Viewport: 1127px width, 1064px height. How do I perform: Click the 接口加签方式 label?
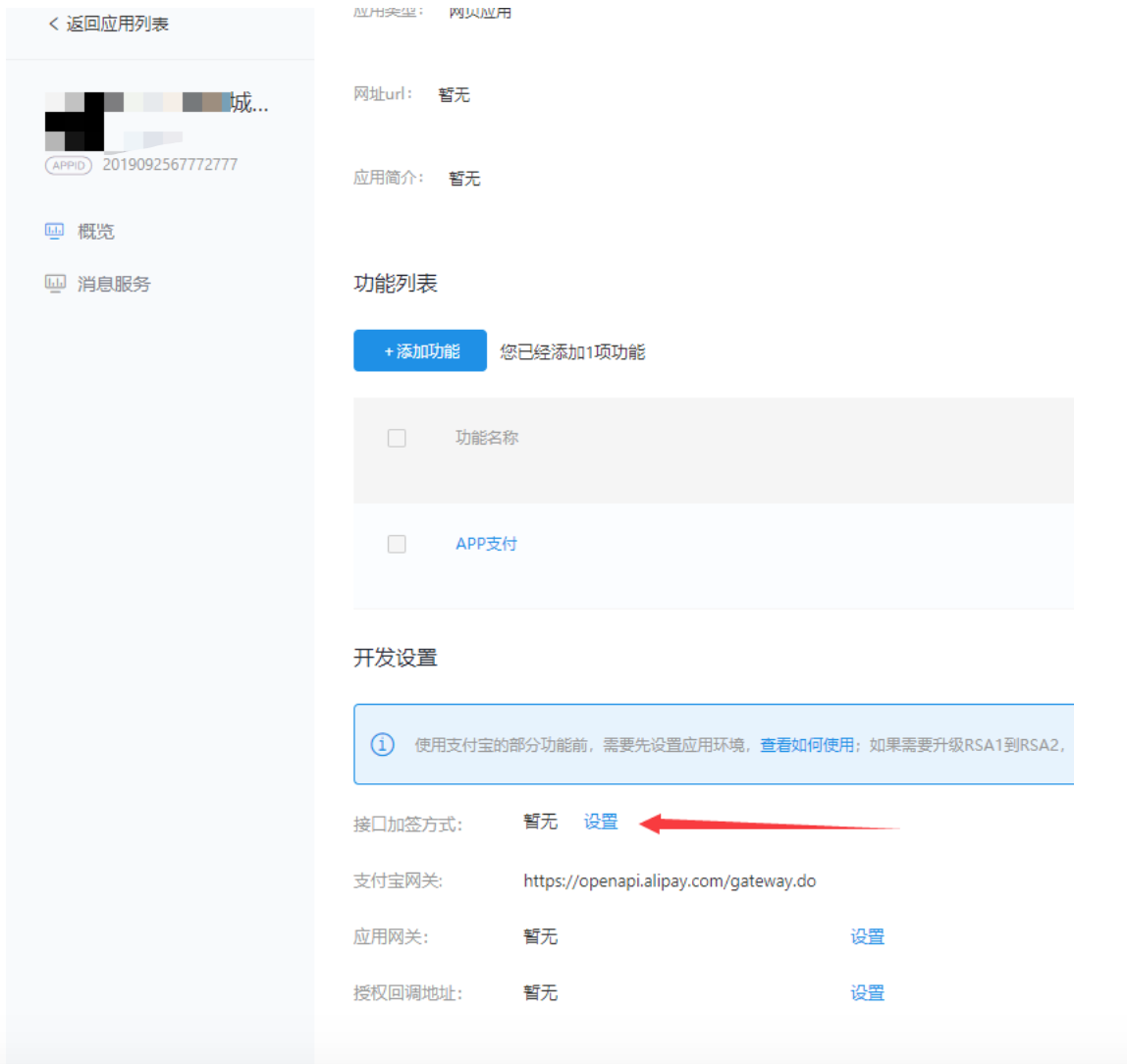(408, 825)
